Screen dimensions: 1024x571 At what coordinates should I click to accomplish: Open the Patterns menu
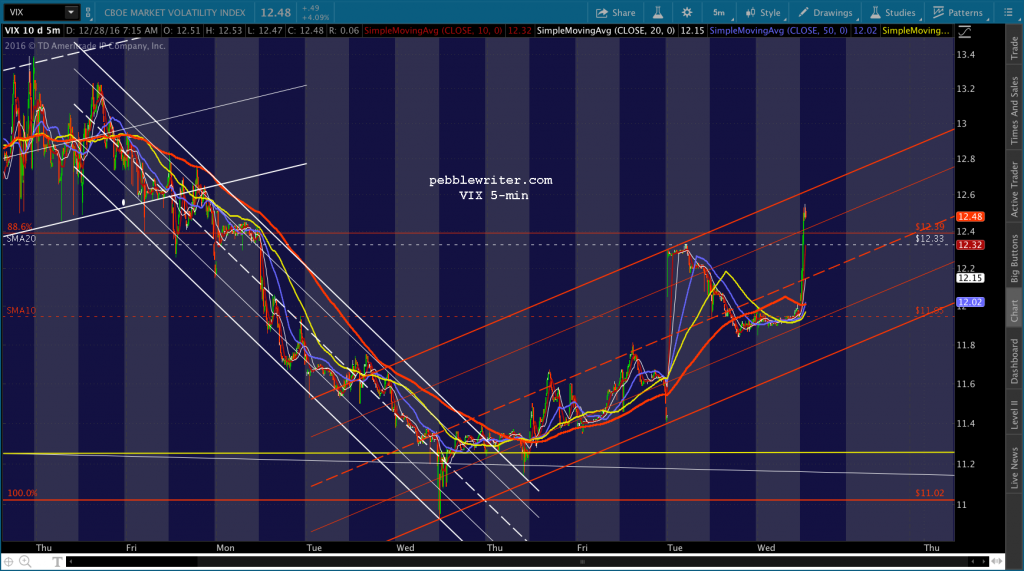pyautogui.click(x=957, y=12)
